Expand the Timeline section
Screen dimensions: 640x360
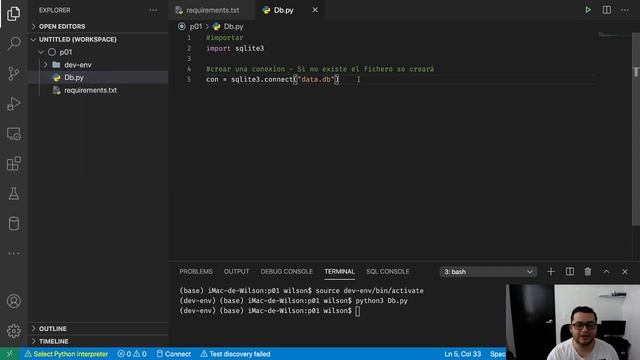click(x=98, y=341)
